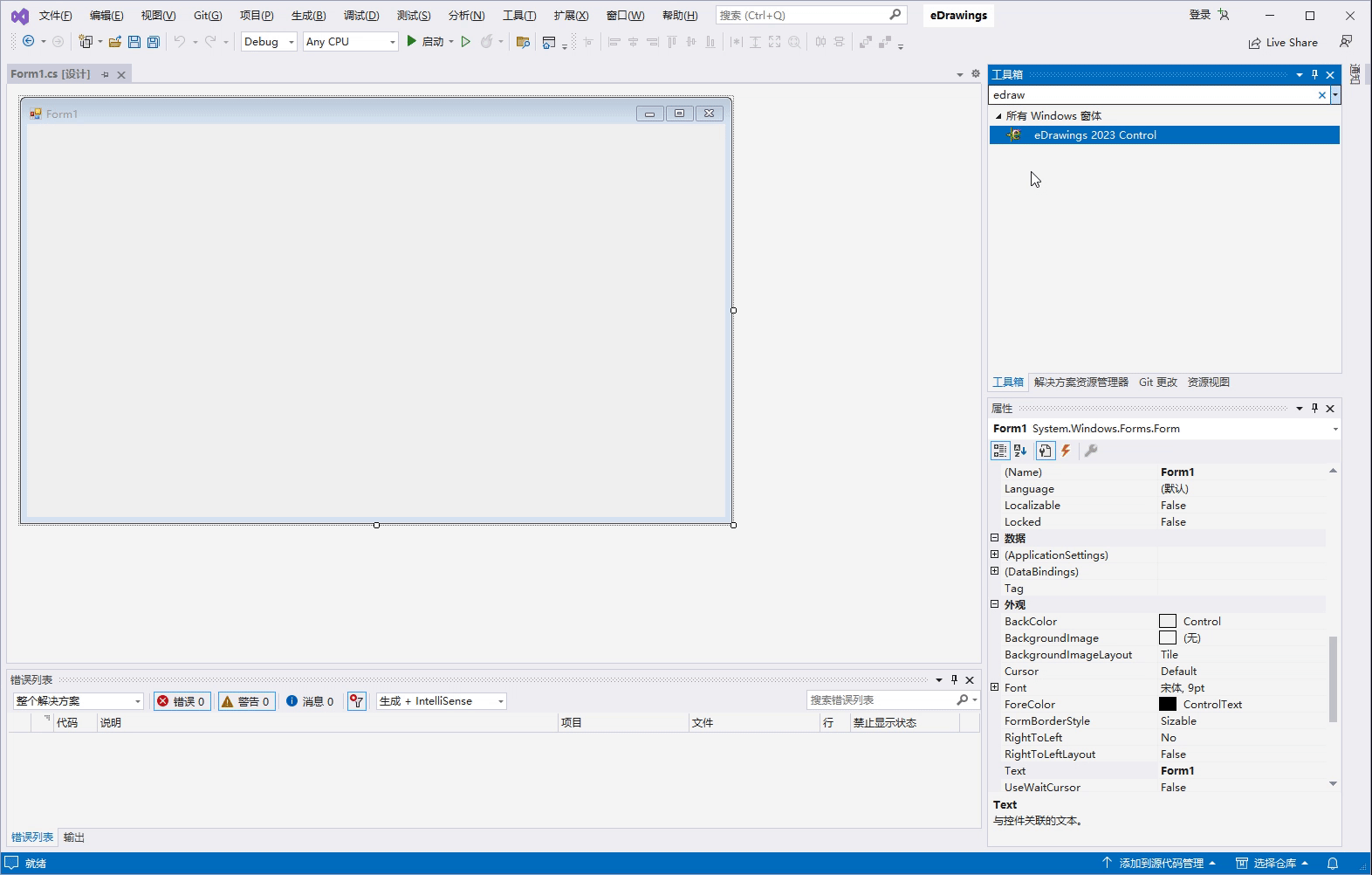Image resolution: width=1372 pixels, height=875 pixels.
Task: Open the Form1 object selector dropdown in 属性
Action: (x=1334, y=429)
